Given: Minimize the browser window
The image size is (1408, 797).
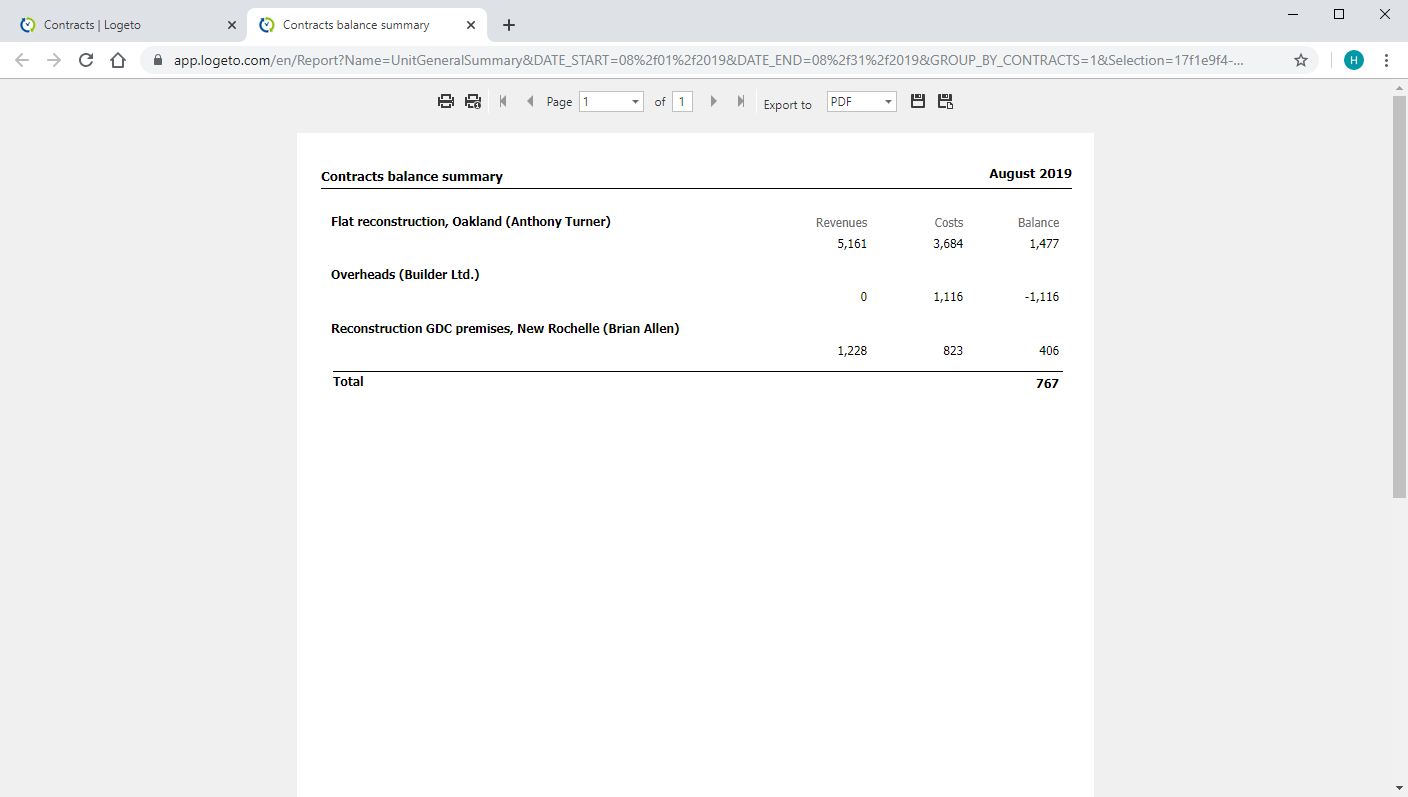Looking at the screenshot, I should 1293,14.
